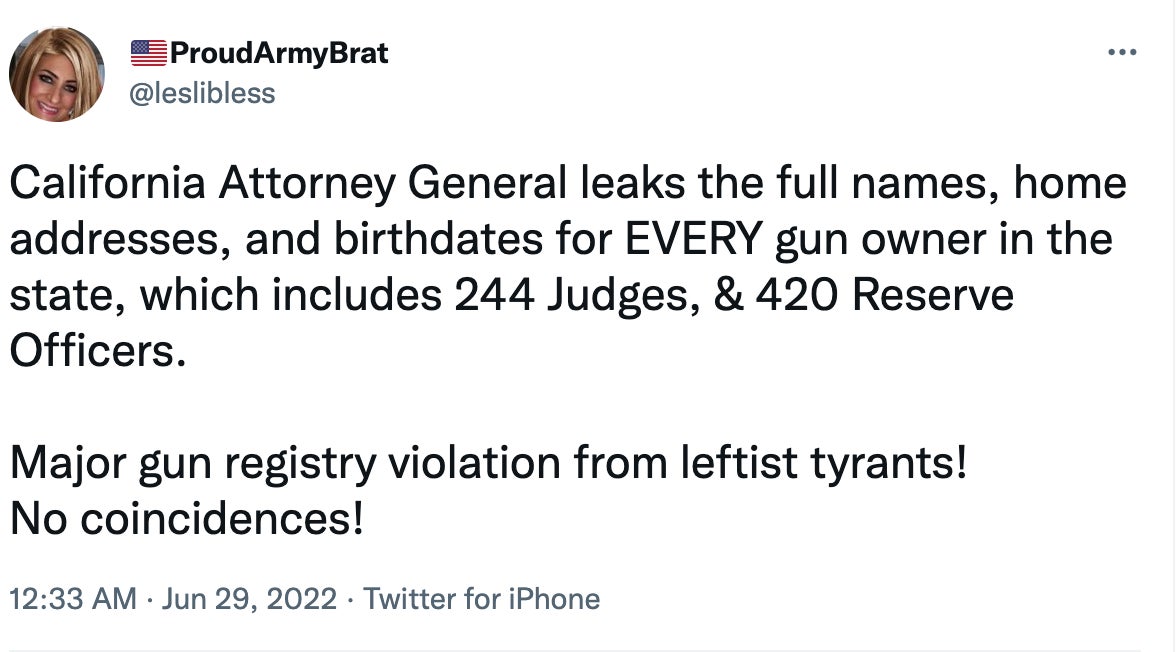
Task: Click the word "Officers." in the tweet
Action: coord(98,352)
